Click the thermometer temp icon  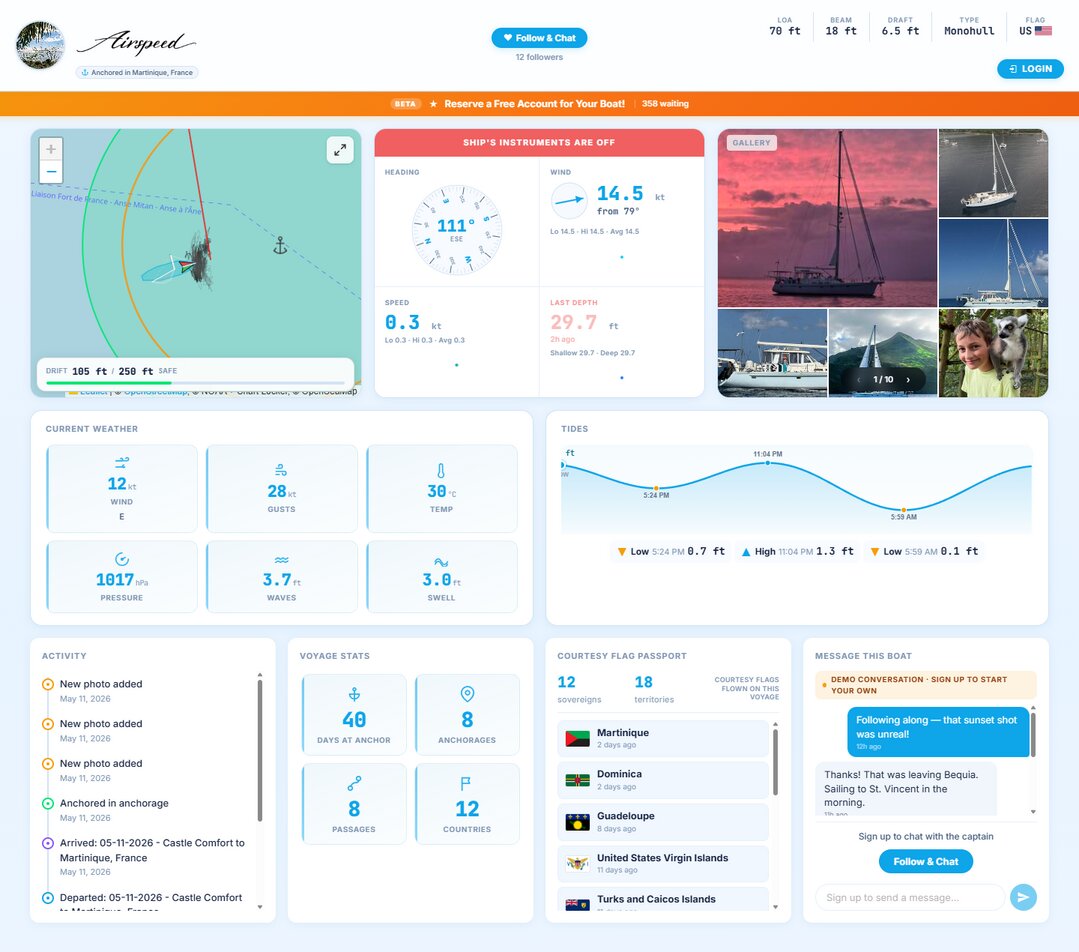441,471
